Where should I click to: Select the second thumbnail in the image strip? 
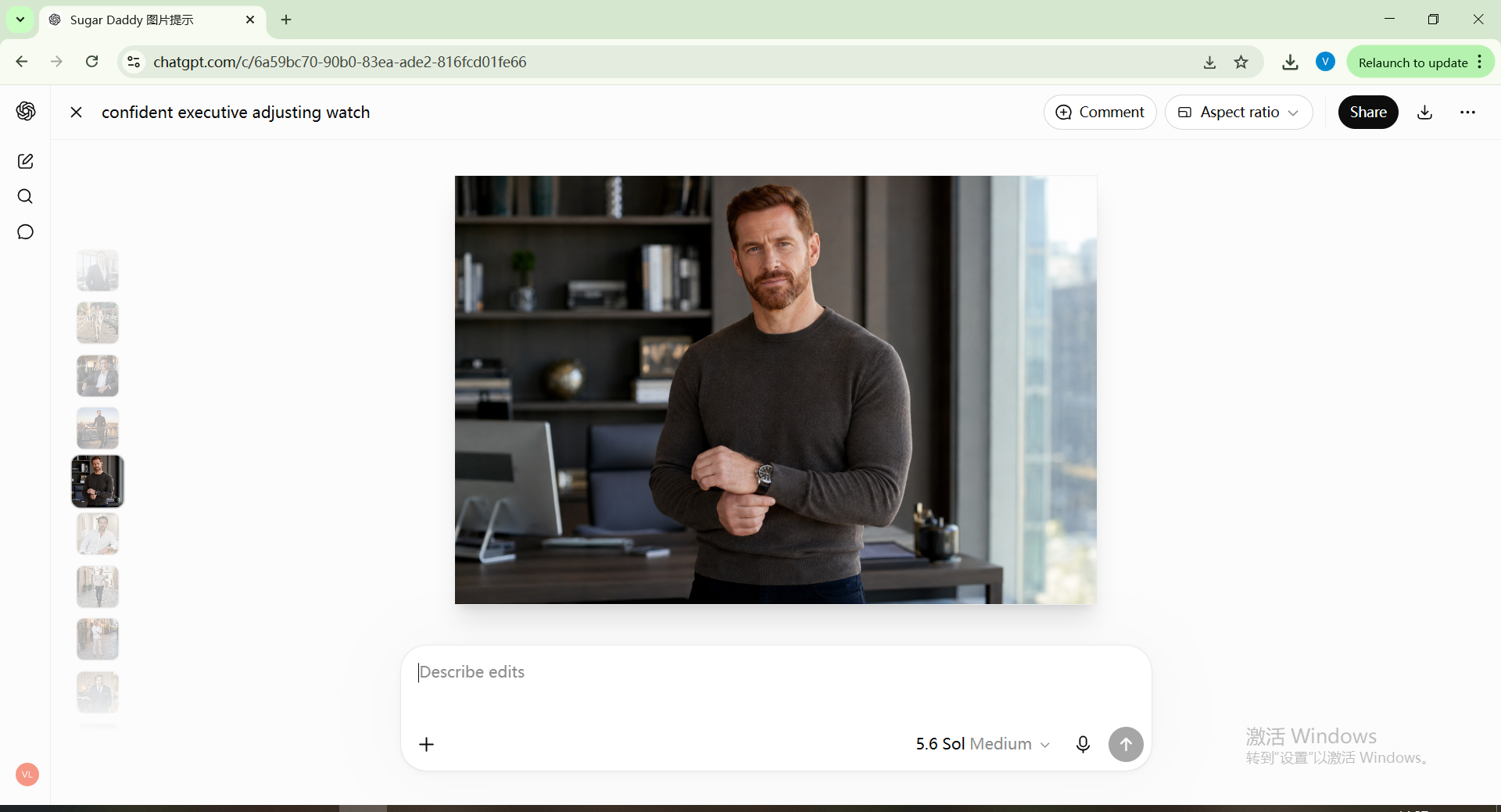click(x=98, y=323)
